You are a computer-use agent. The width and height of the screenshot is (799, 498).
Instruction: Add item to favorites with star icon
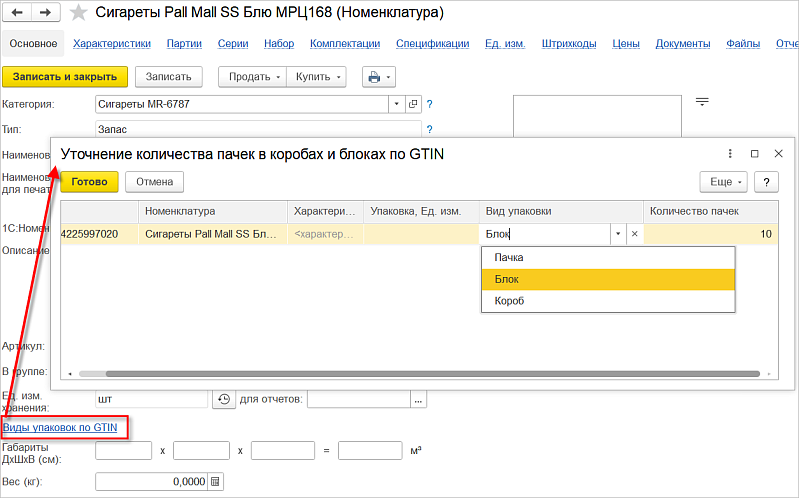[78, 14]
